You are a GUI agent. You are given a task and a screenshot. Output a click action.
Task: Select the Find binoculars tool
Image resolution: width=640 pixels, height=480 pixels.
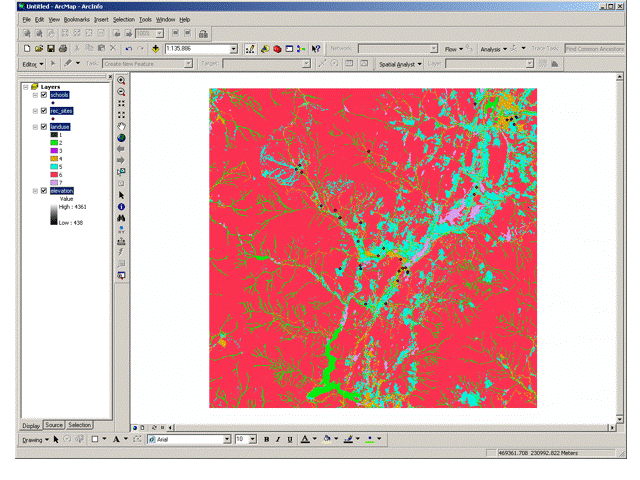coord(121,218)
